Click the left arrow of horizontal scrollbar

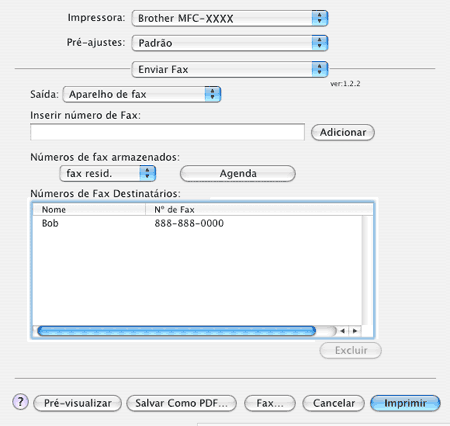coord(342,331)
